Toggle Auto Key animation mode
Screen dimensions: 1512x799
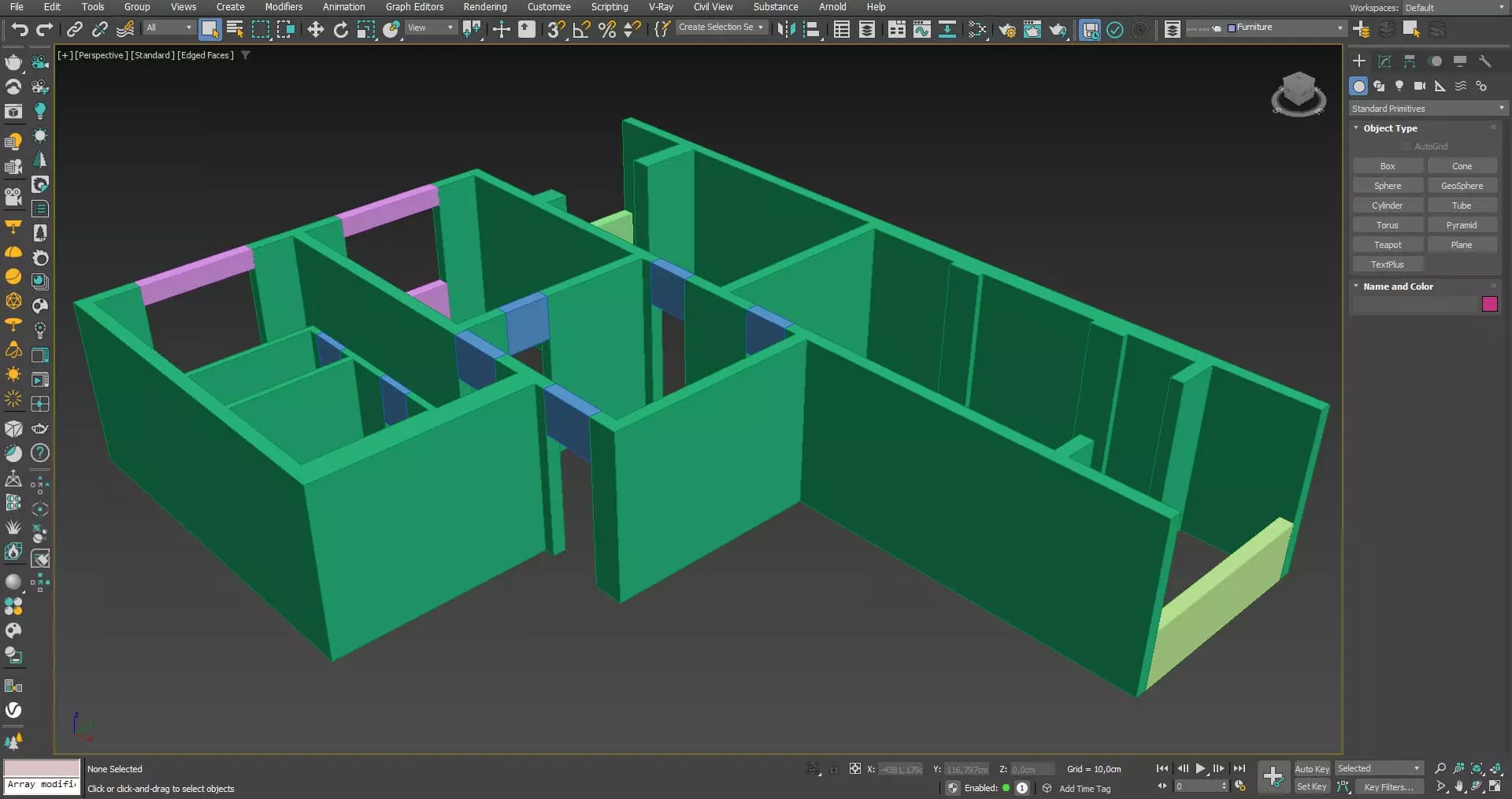click(x=1311, y=769)
